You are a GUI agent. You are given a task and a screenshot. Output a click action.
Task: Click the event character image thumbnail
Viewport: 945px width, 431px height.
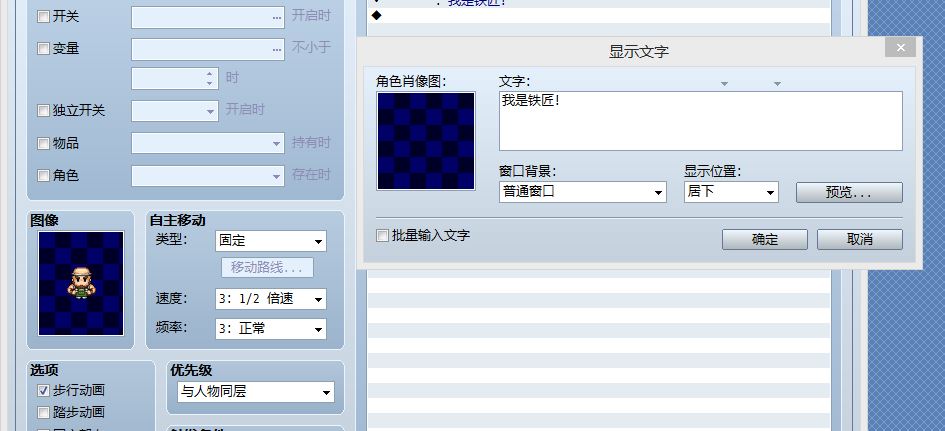pos(81,283)
